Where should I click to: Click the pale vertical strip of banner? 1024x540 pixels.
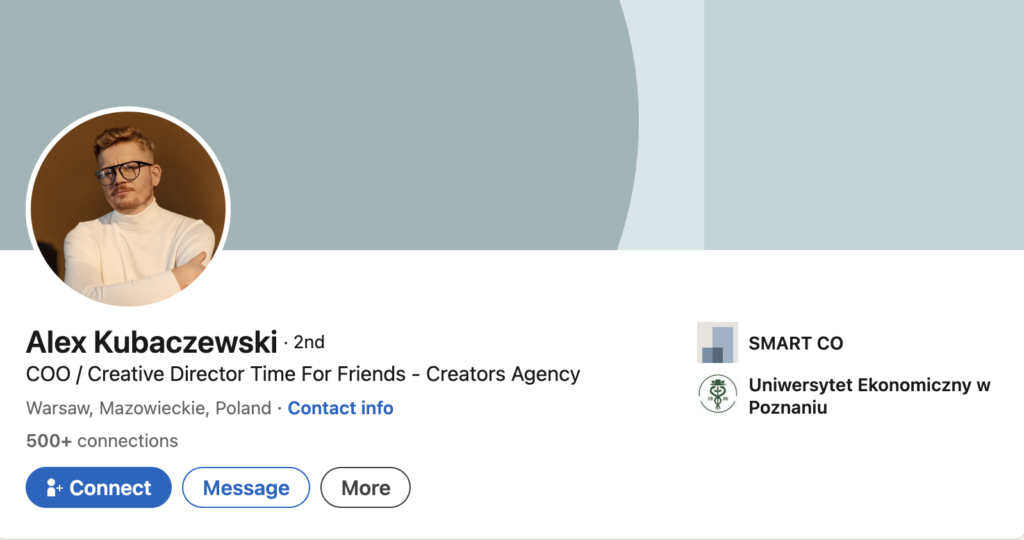[671, 125]
